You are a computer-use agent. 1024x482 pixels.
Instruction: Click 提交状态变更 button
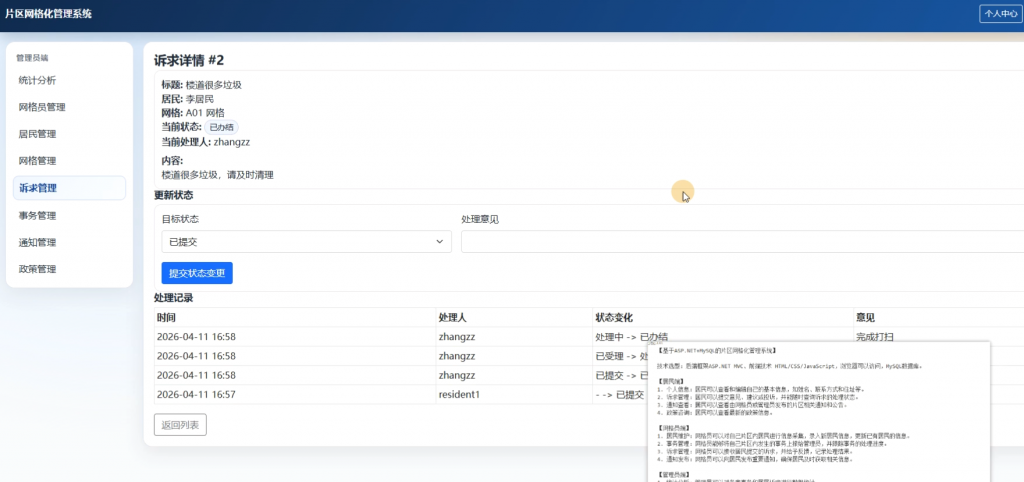click(x=197, y=273)
